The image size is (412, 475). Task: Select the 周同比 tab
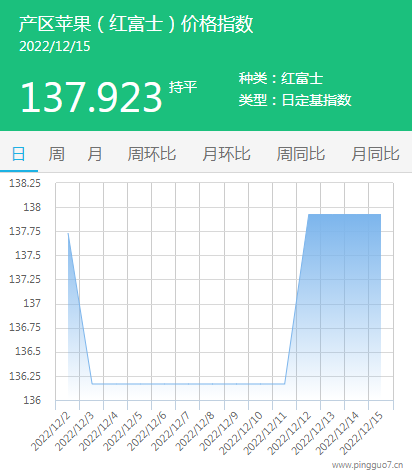(x=301, y=154)
